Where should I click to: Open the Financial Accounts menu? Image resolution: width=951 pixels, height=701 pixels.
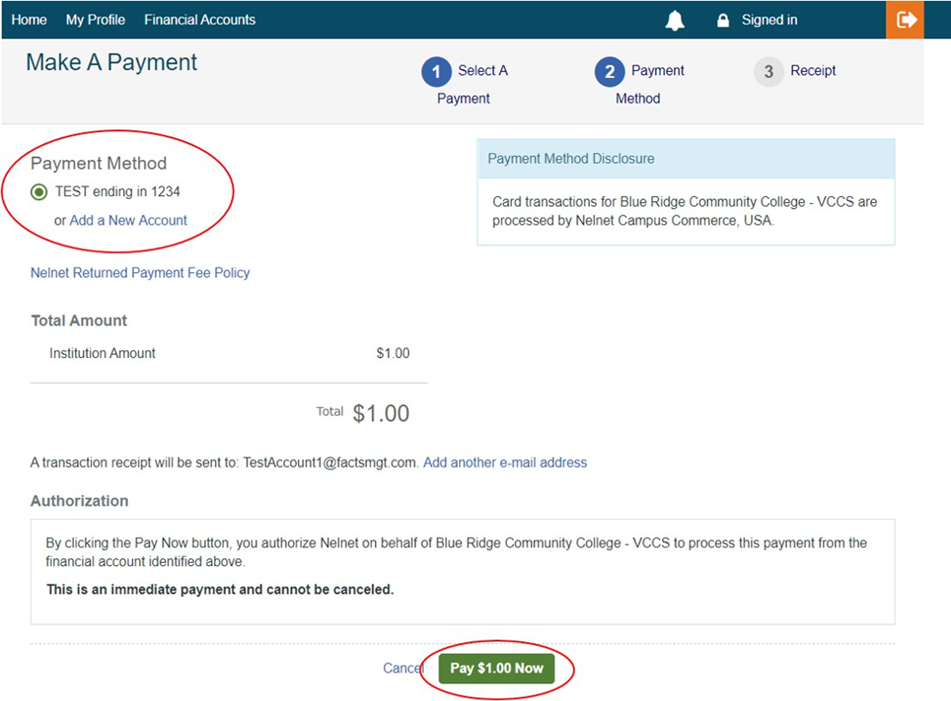click(199, 20)
